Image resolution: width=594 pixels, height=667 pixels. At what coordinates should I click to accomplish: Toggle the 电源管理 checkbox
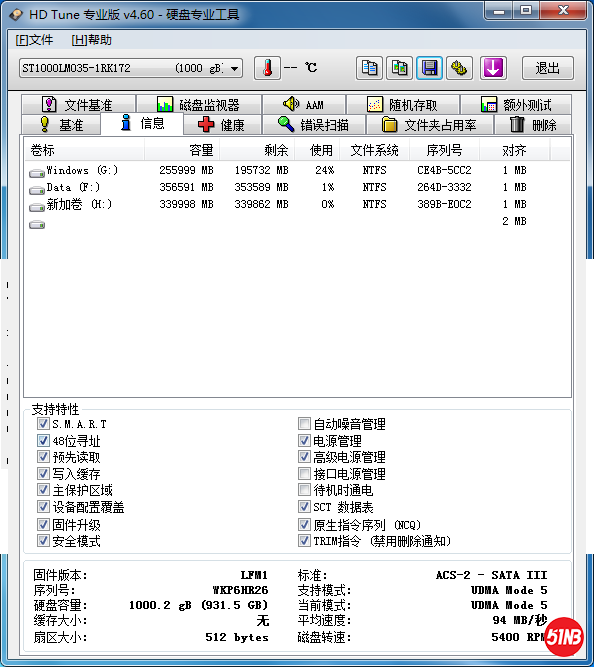tap(304, 440)
